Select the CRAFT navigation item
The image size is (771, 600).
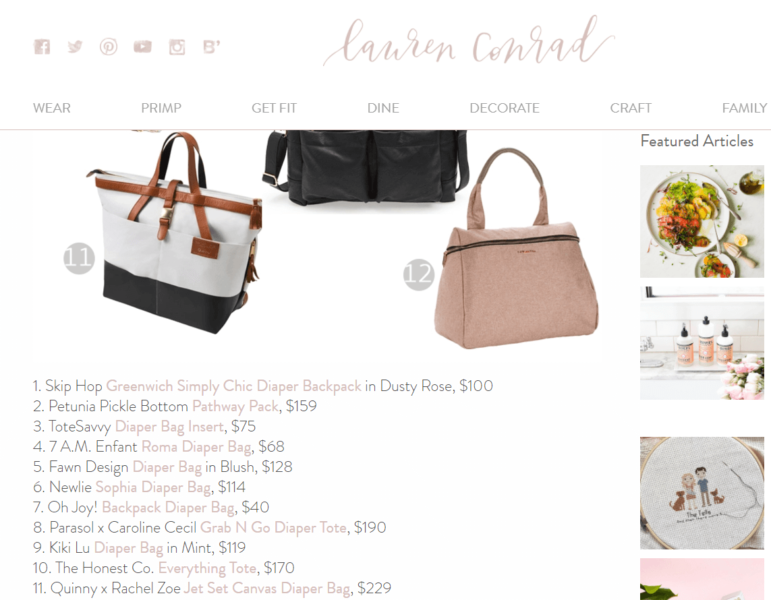click(630, 108)
